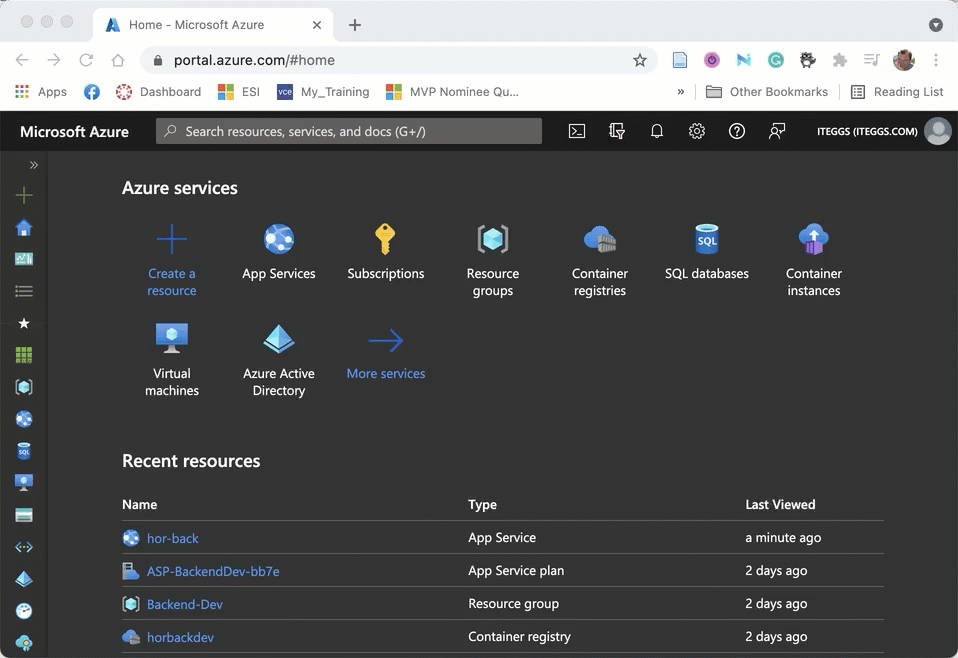
Task: Click the ITEGGS account avatar
Action: pos(937,131)
